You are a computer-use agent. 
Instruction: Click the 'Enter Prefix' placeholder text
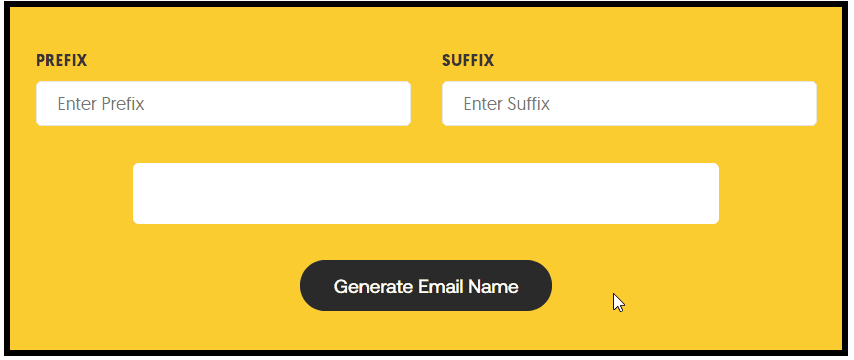101,103
